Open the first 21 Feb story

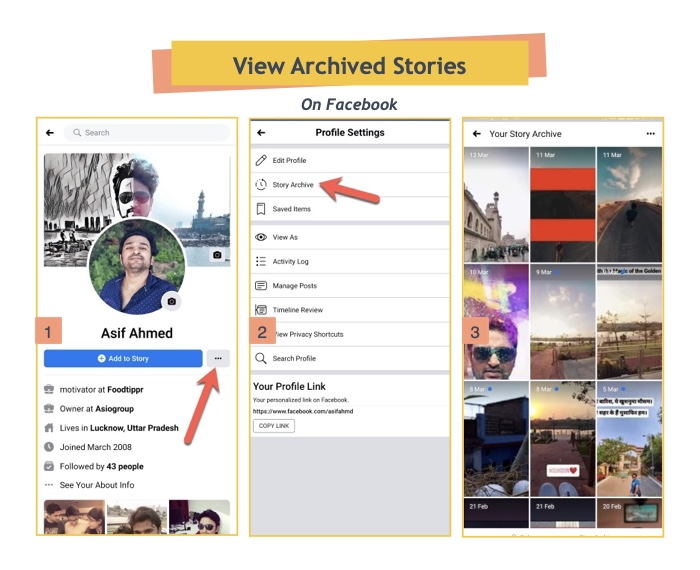point(496,513)
